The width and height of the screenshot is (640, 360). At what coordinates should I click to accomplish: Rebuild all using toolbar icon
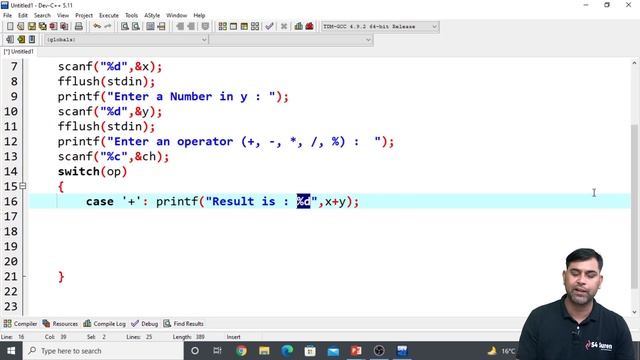click(x=255, y=27)
